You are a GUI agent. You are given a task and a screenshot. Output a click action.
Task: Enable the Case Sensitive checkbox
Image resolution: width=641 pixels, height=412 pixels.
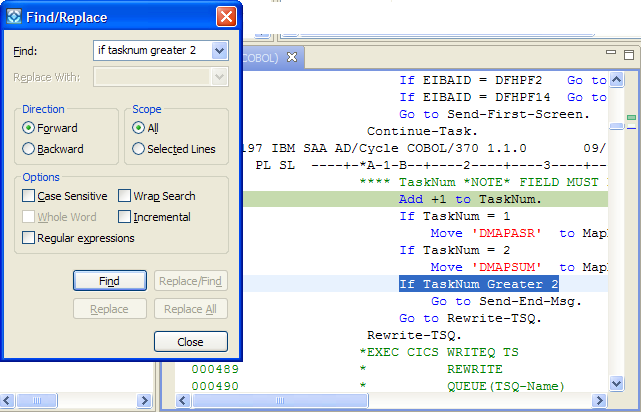[28, 196]
